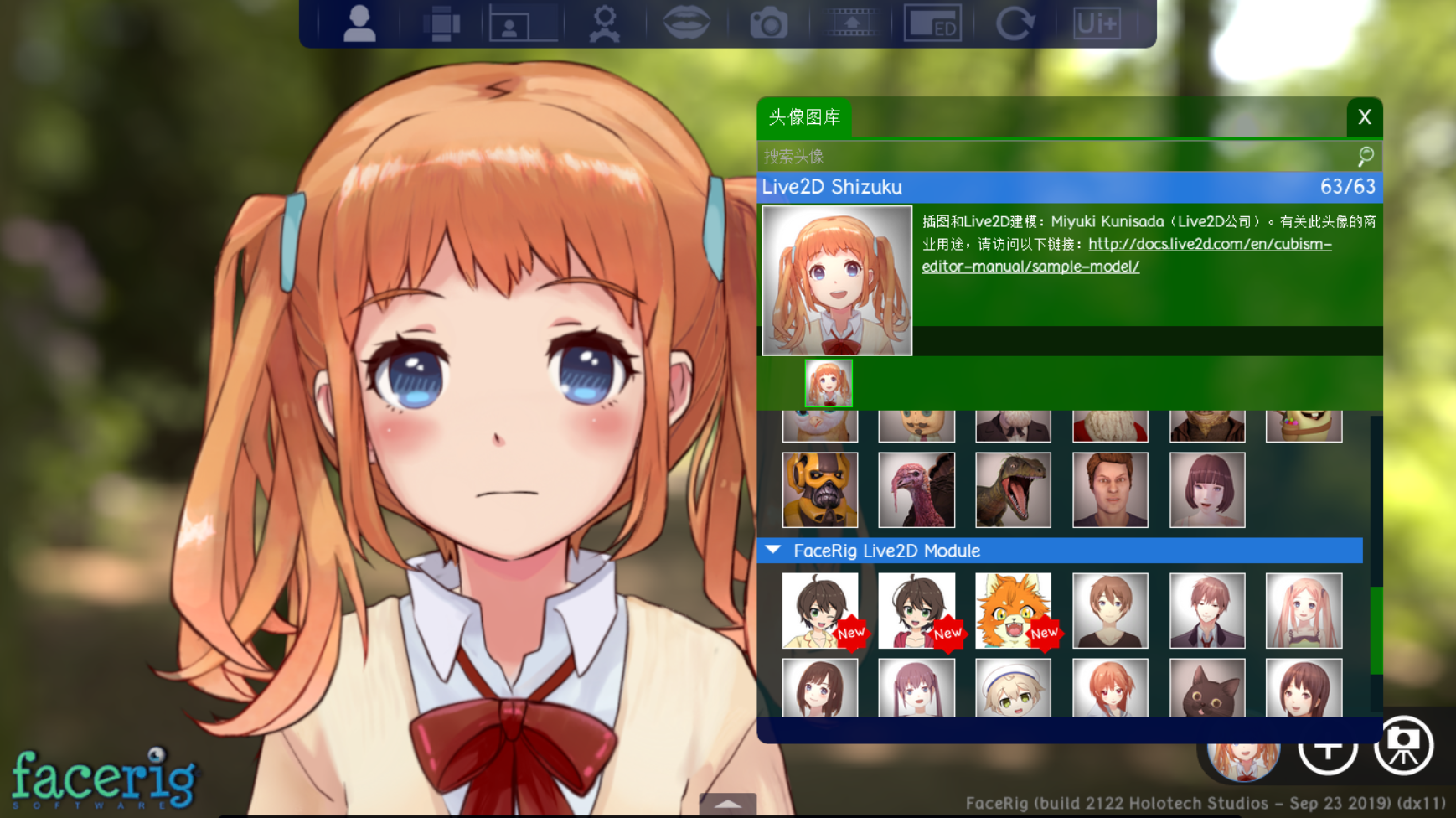Click the filmstrip upload recording icon
Viewport: 1456px width, 818px height.
[x=850, y=23]
